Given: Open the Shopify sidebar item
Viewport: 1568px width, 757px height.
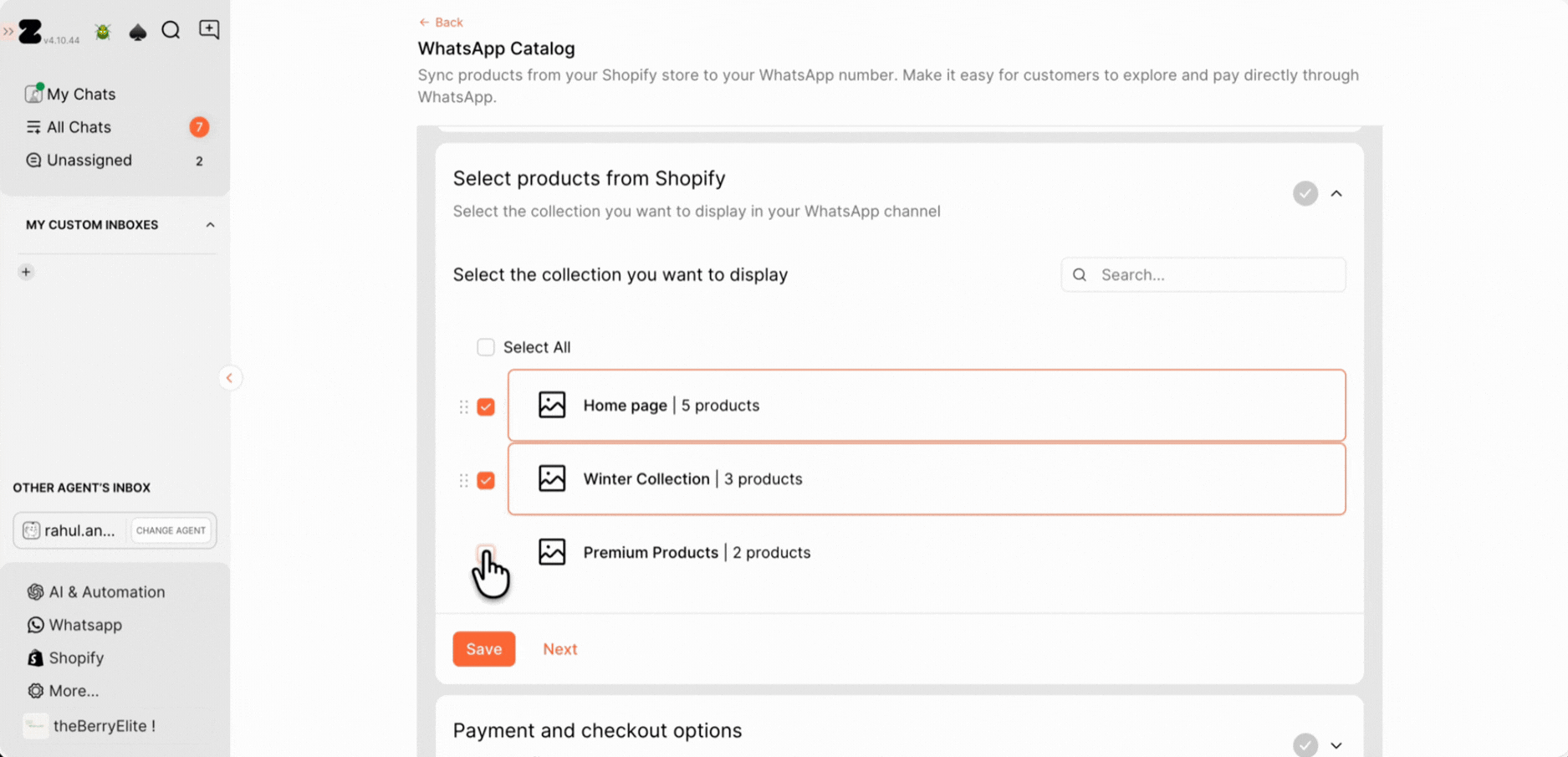Looking at the screenshot, I should [x=75, y=658].
